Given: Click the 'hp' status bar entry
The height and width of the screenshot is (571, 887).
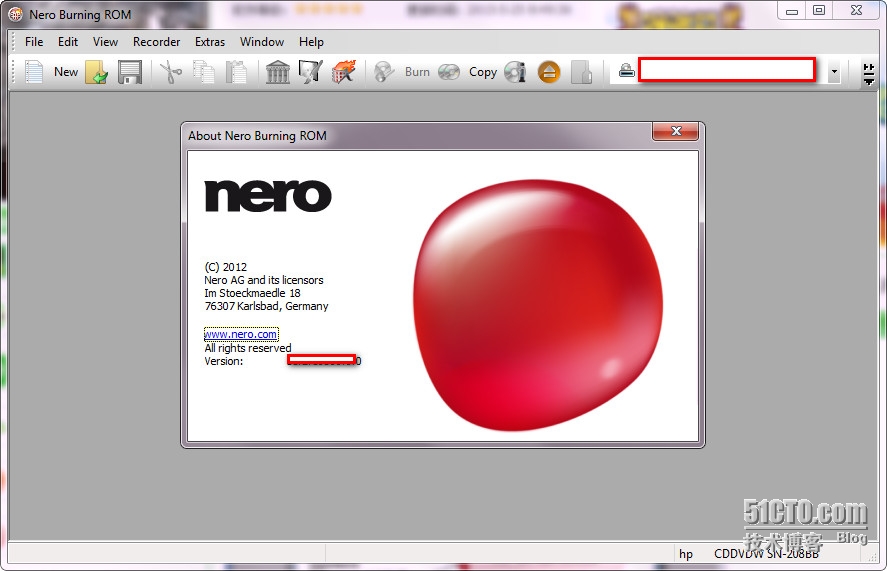Looking at the screenshot, I should pos(686,554).
